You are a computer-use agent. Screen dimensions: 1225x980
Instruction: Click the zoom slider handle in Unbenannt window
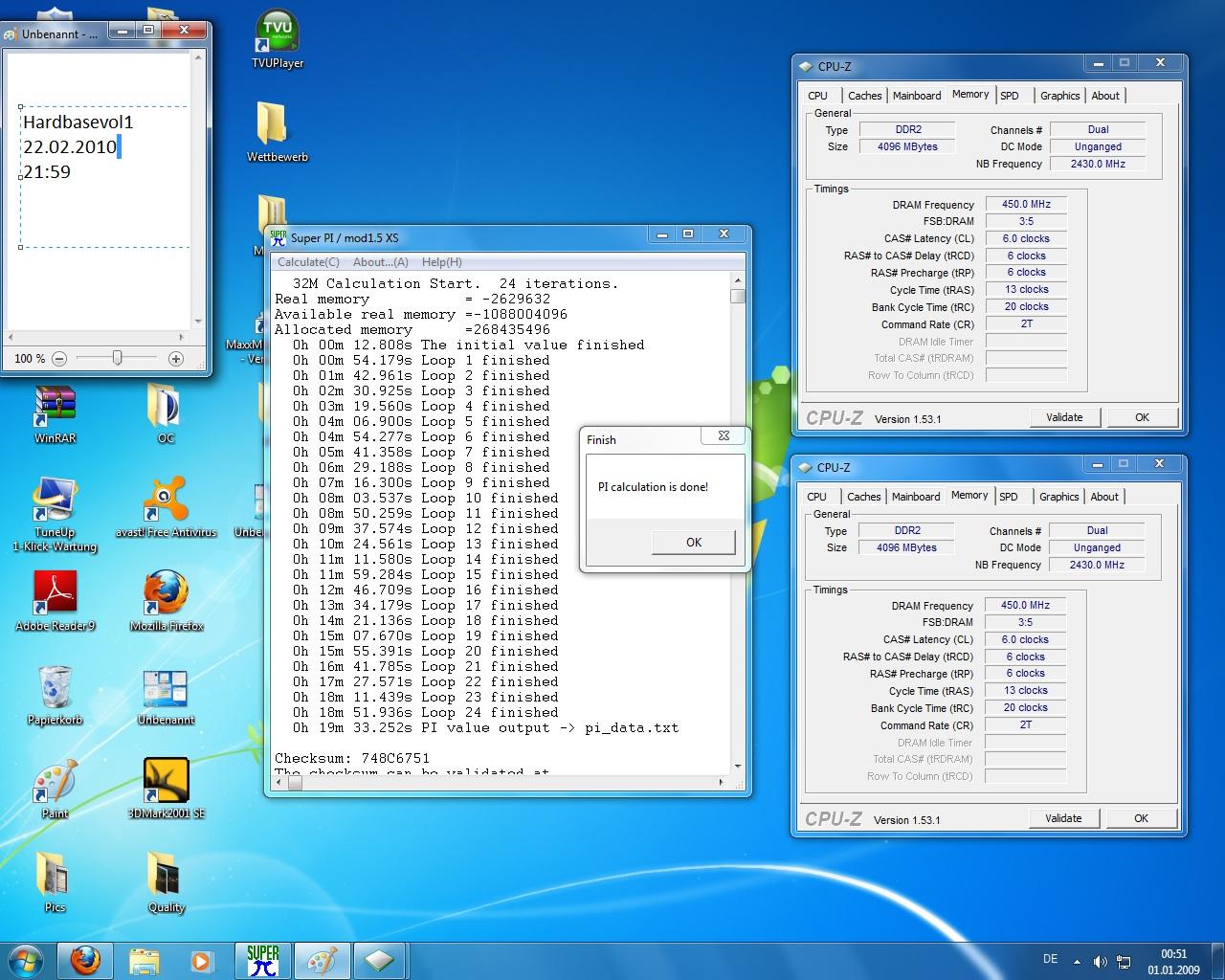(117, 358)
